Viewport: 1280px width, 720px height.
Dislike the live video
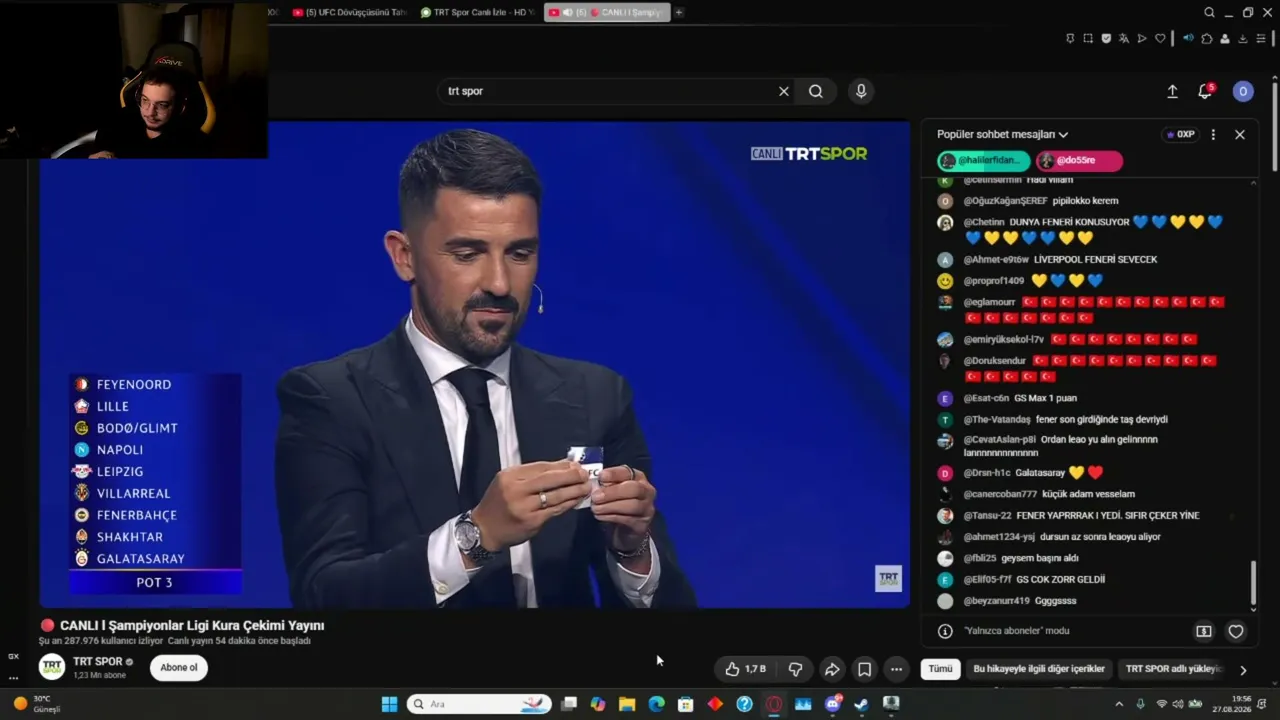tap(796, 669)
